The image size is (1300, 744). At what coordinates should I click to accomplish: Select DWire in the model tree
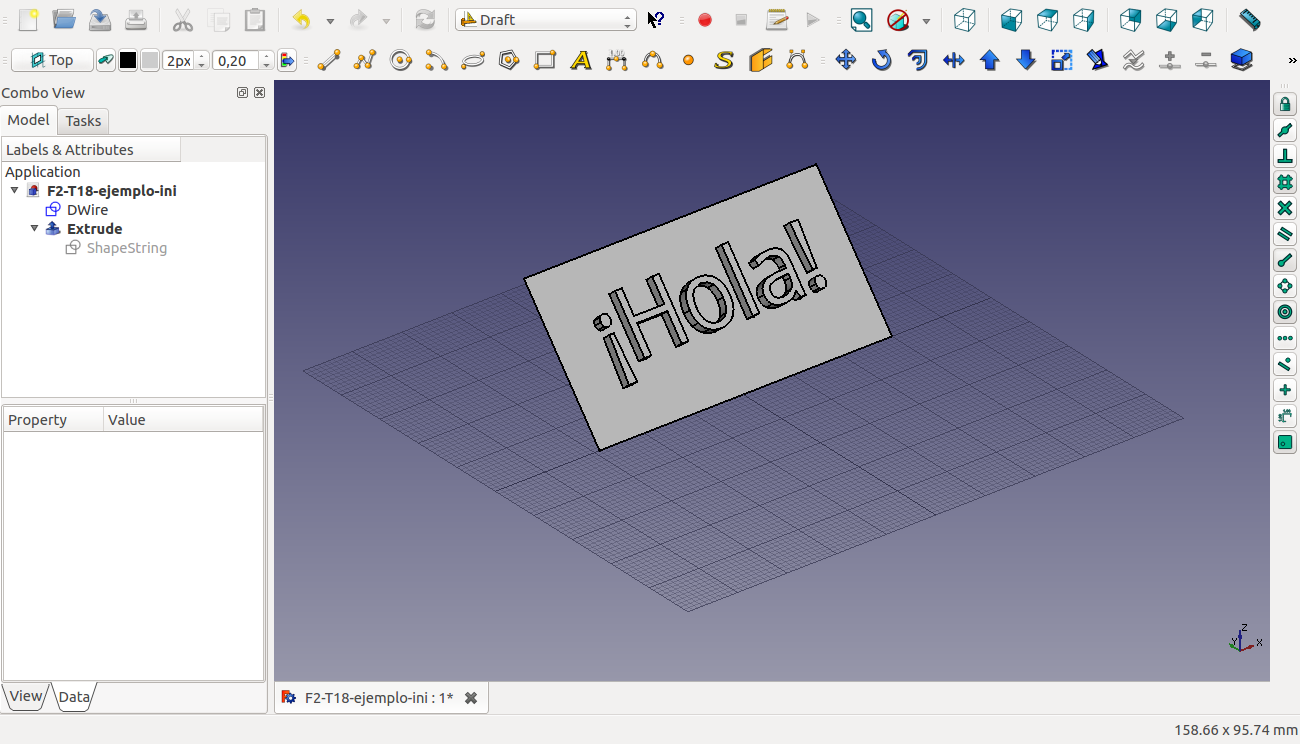(x=87, y=210)
